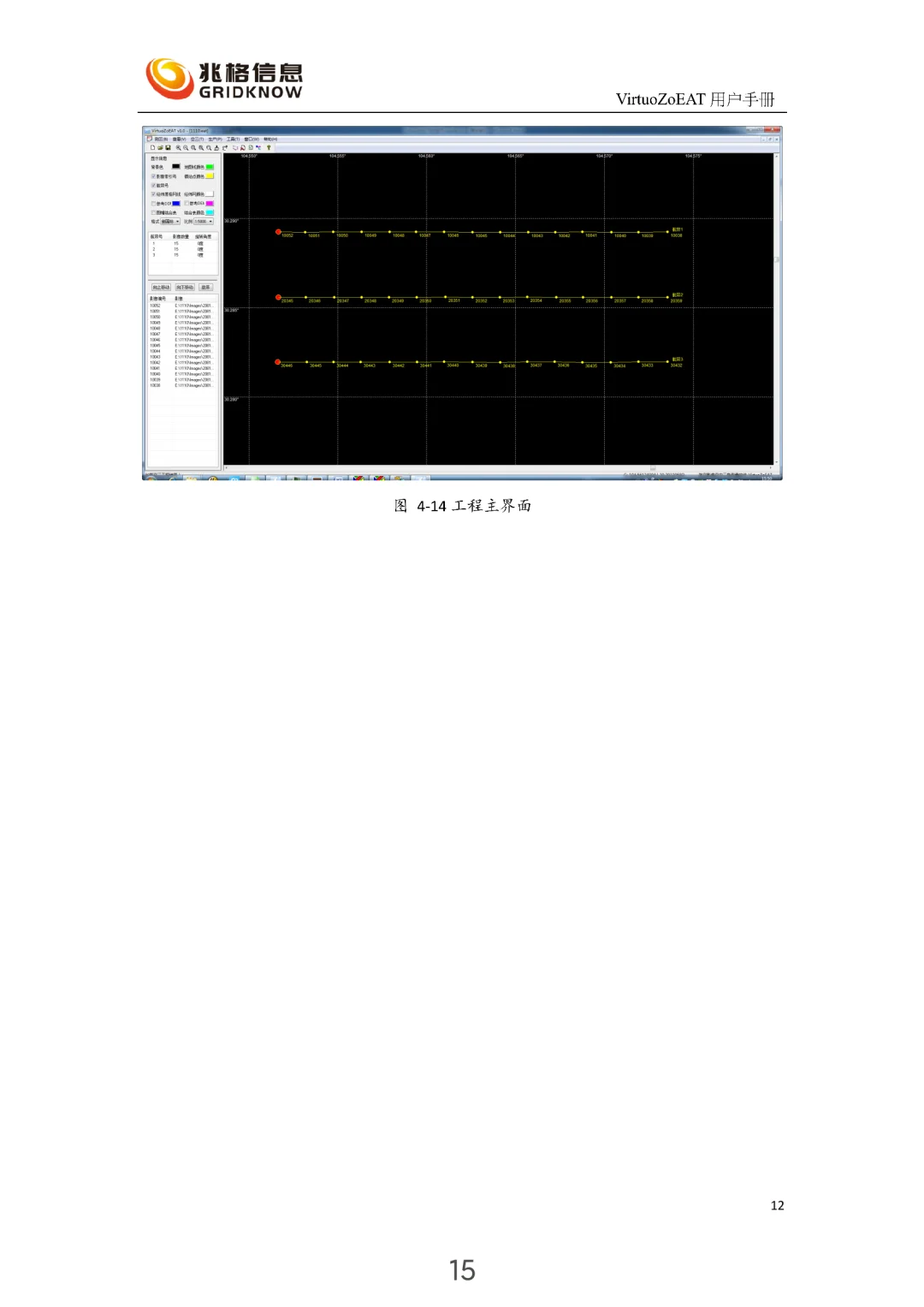Enable the checkbox beside the blue swatch
Screen dimensions: 924x1307
coord(153,204)
